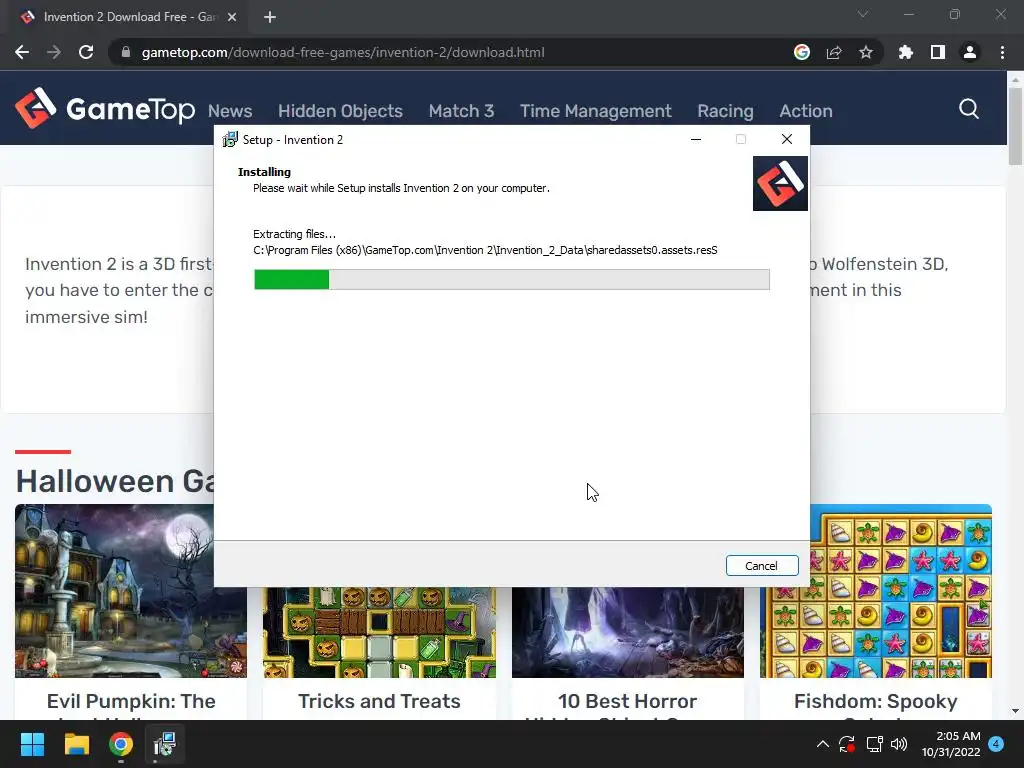Click the setup installer icon in the taskbar
The width and height of the screenshot is (1024, 768).
click(165, 744)
